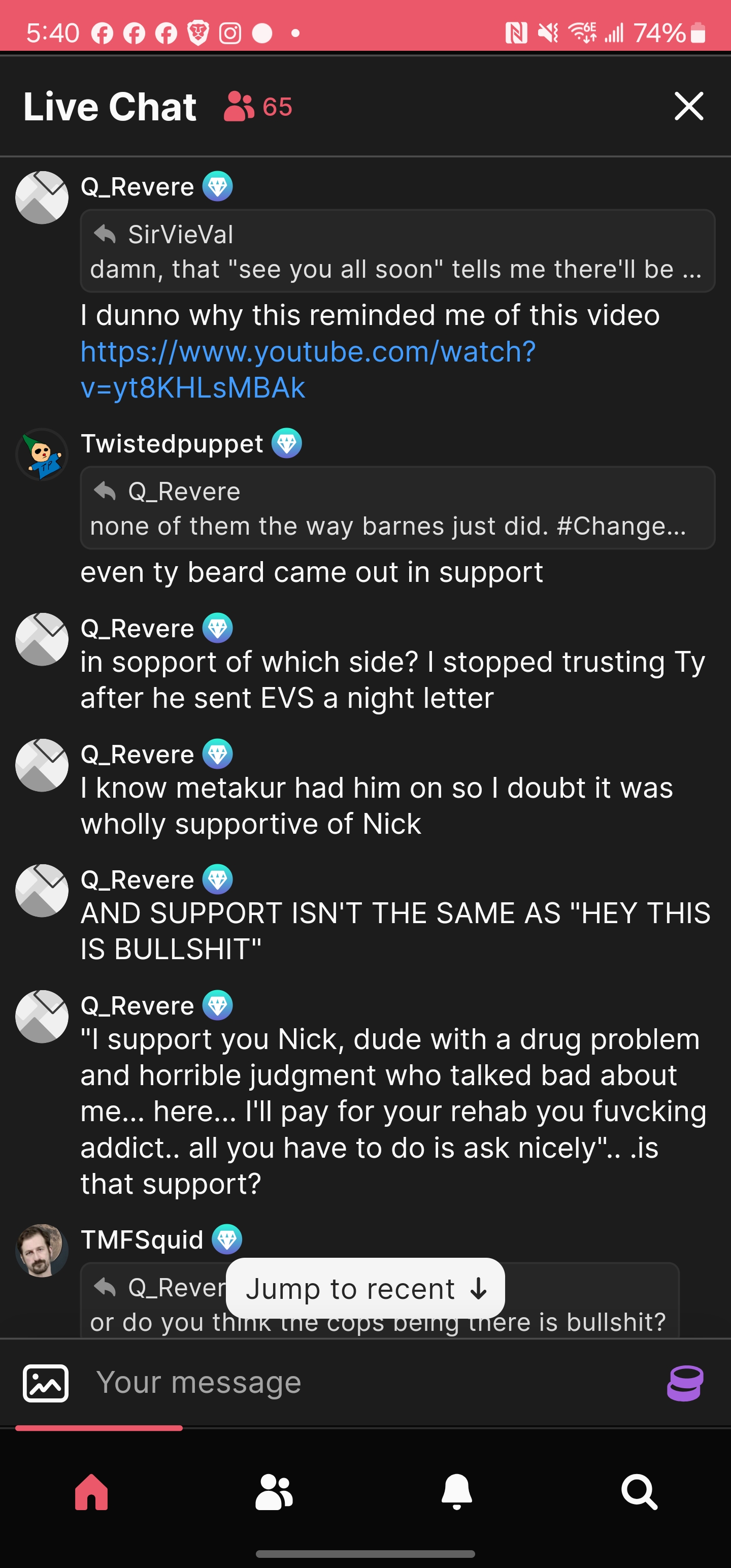
Task: Tap the diamond badge next to Twistedpuppet
Action: (x=287, y=443)
